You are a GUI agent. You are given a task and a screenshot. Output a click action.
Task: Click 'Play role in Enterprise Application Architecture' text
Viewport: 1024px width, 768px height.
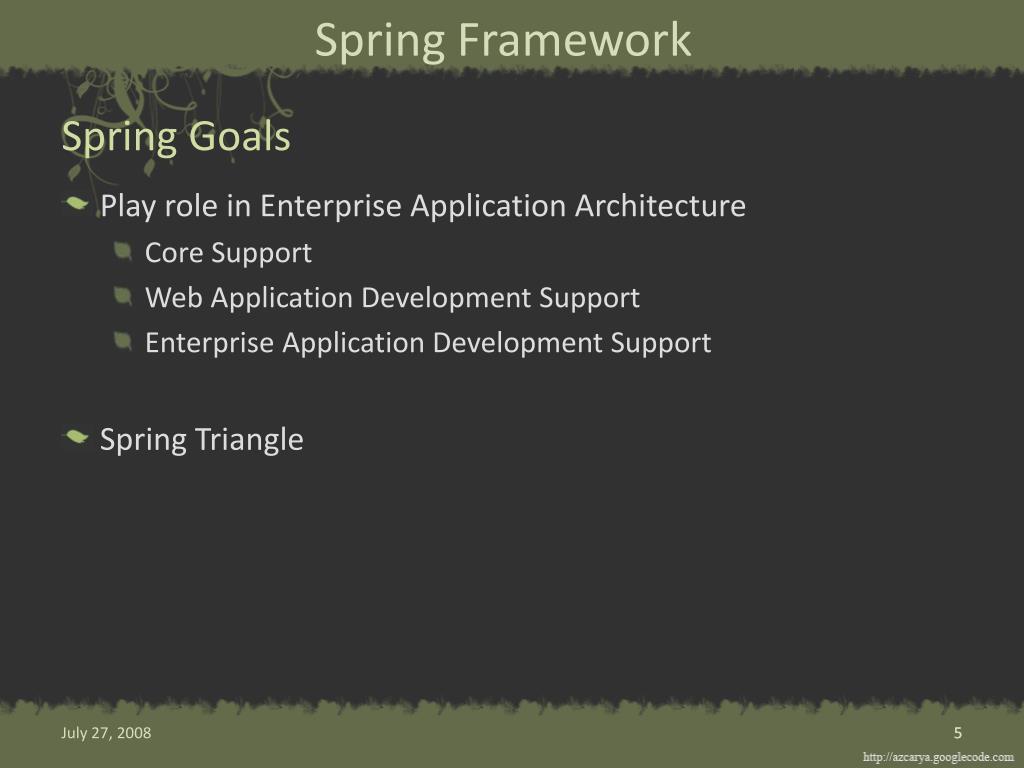[x=423, y=206]
